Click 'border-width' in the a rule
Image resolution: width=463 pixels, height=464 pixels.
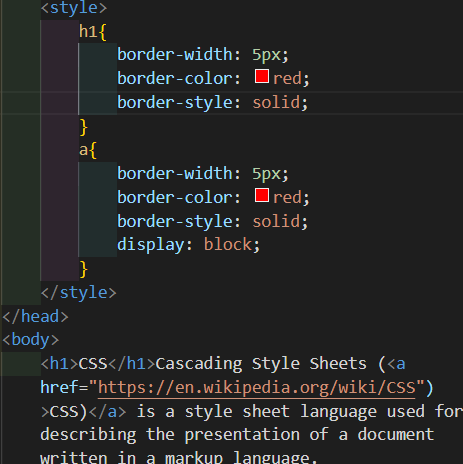coord(175,173)
